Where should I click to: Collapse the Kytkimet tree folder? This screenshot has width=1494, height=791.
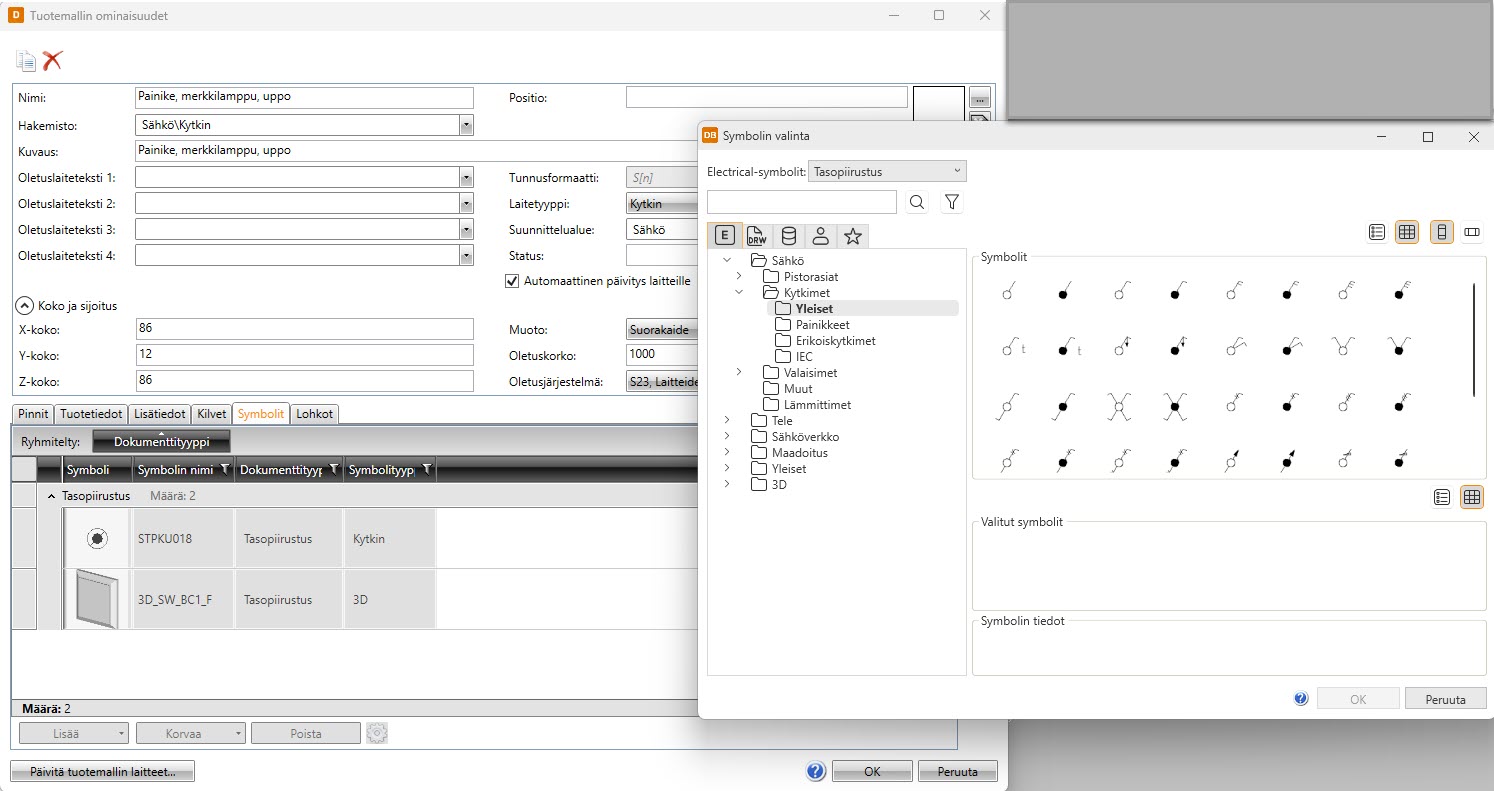pyautogui.click(x=739, y=292)
